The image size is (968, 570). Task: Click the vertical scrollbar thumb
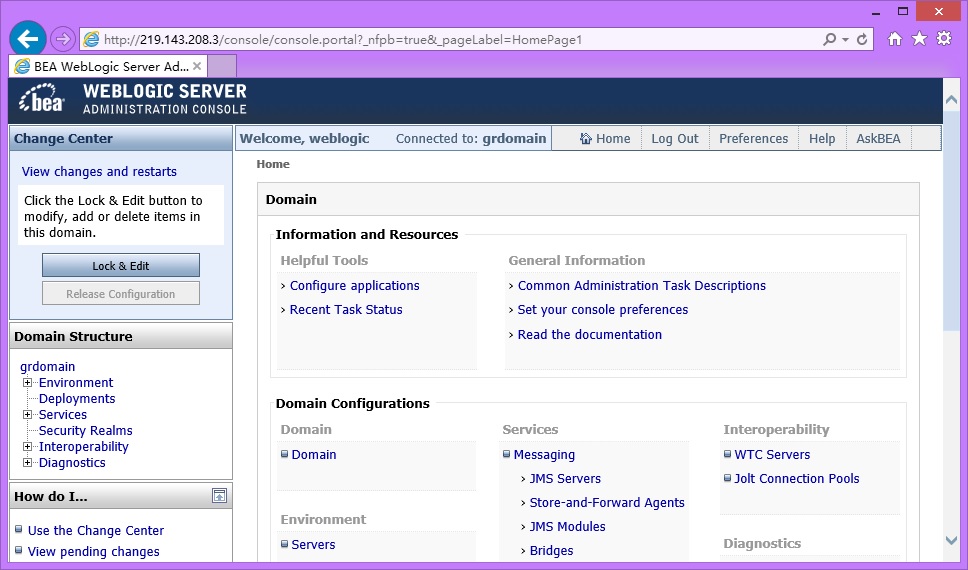tap(951, 221)
